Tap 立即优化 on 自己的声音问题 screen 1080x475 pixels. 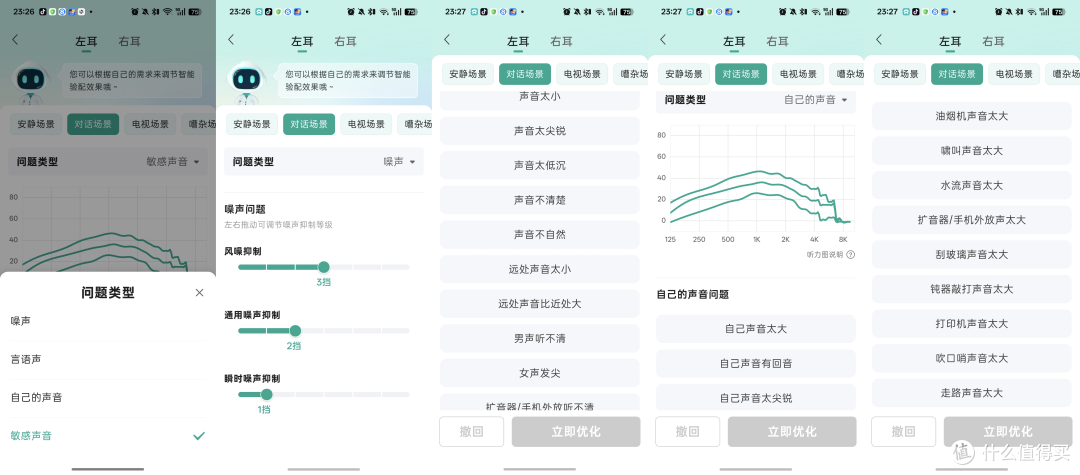792,432
